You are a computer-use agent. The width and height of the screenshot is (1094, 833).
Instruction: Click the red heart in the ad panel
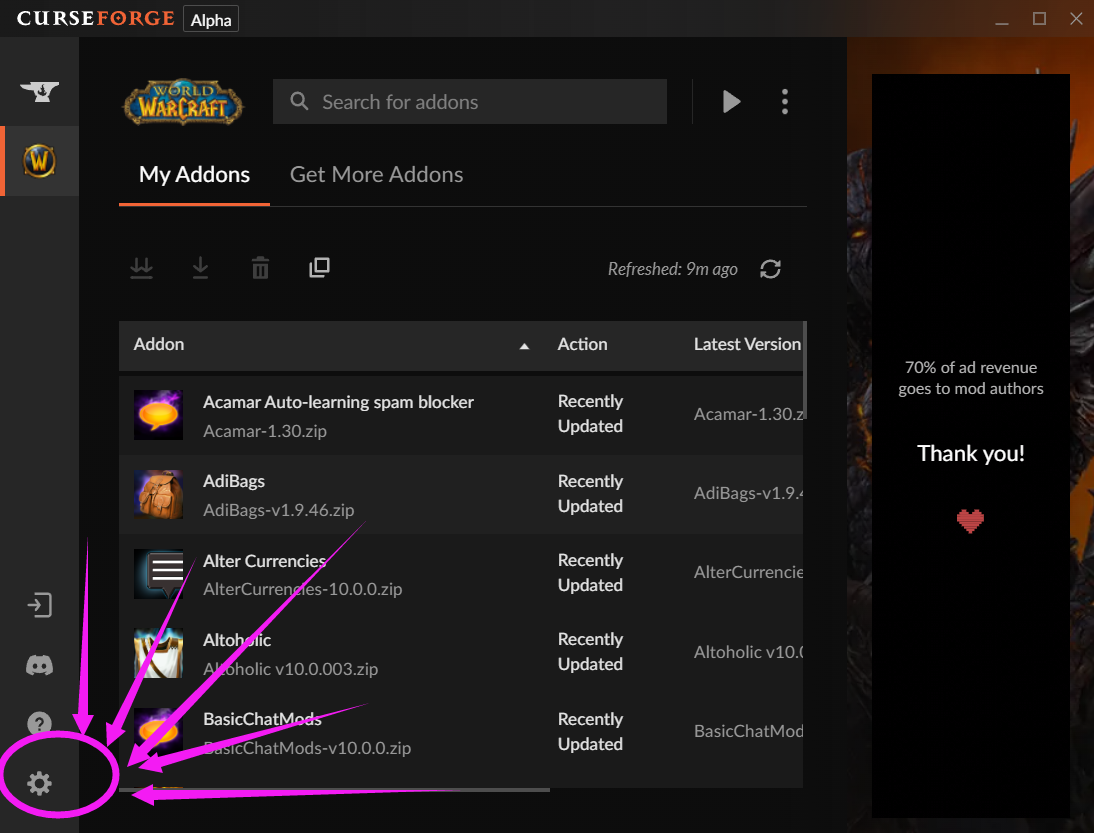(970, 520)
